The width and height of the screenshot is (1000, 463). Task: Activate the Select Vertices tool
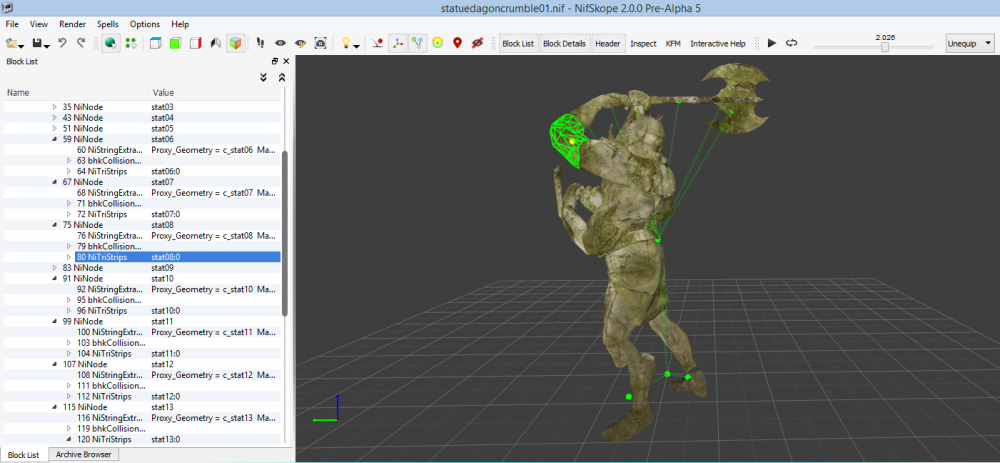click(x=131, y=43)
